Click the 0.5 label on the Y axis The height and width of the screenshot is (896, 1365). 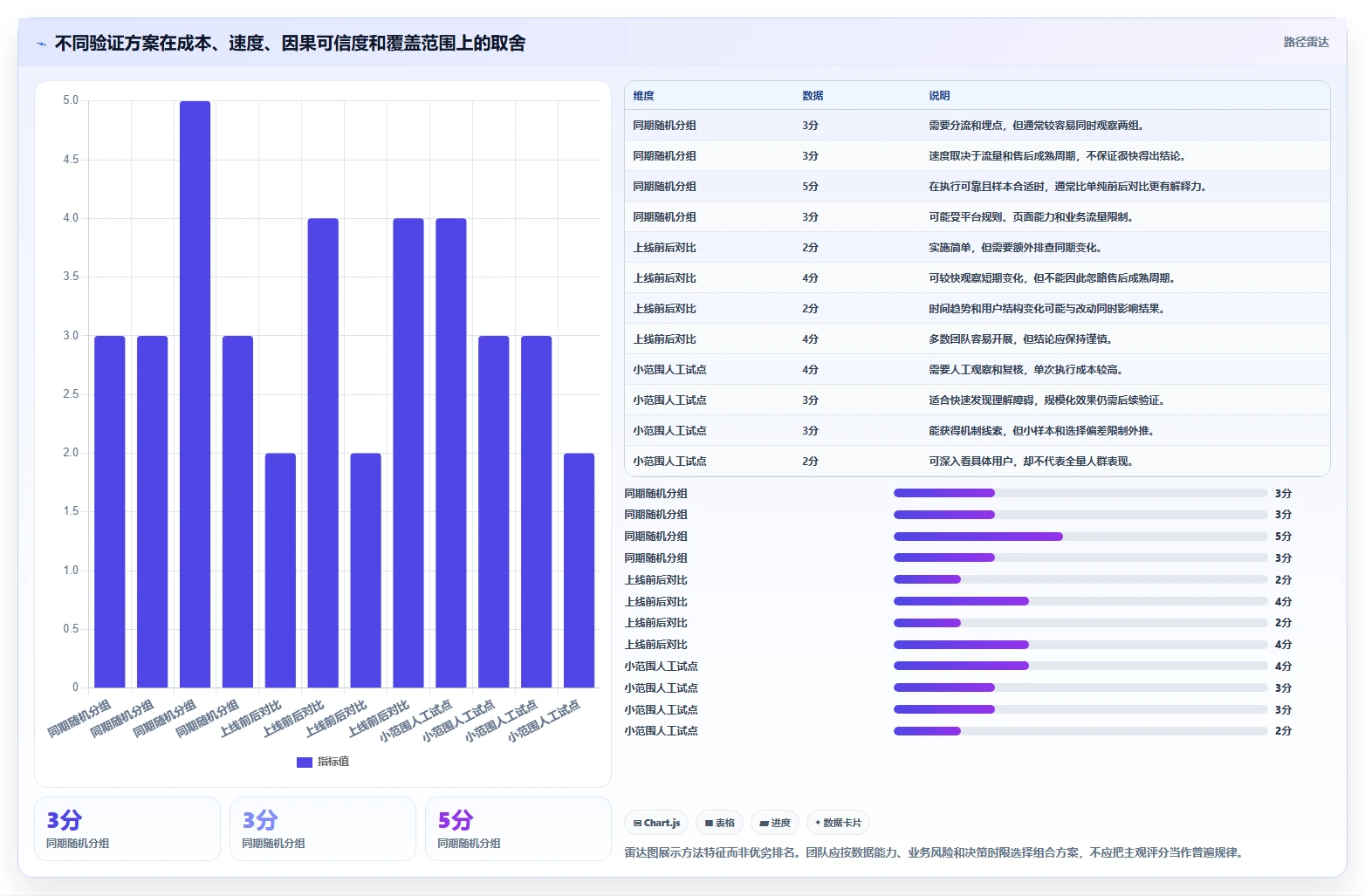tap(71, 629)
